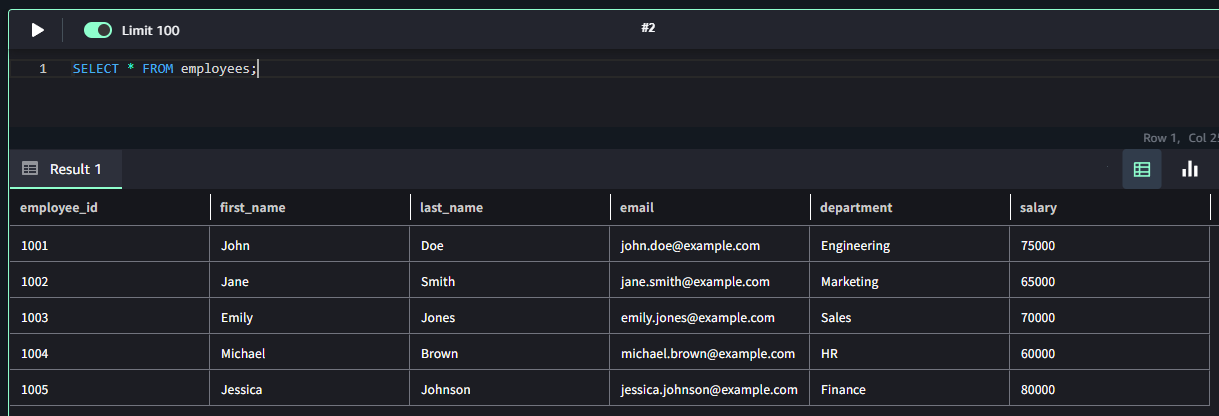Viewport: 1219px width, 416px height.
Task: Select the Result 1 tab
Action: tap(75, 169)
